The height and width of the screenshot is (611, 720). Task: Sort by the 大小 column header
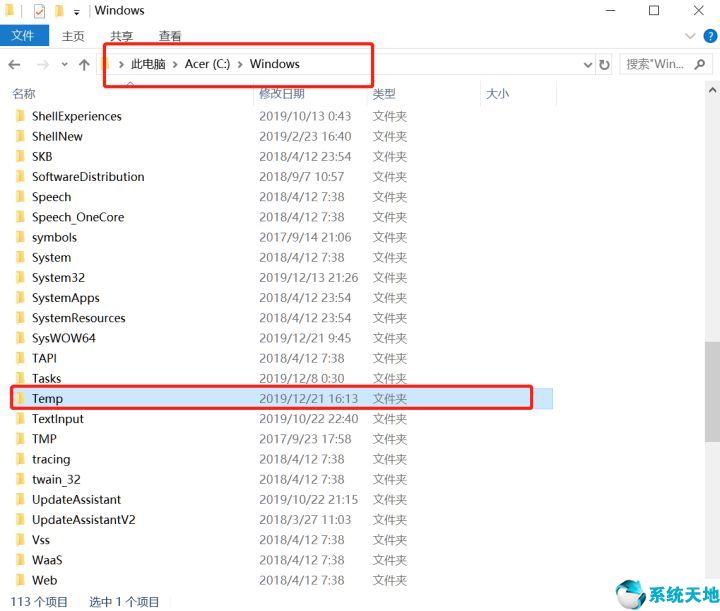(497, 94)
